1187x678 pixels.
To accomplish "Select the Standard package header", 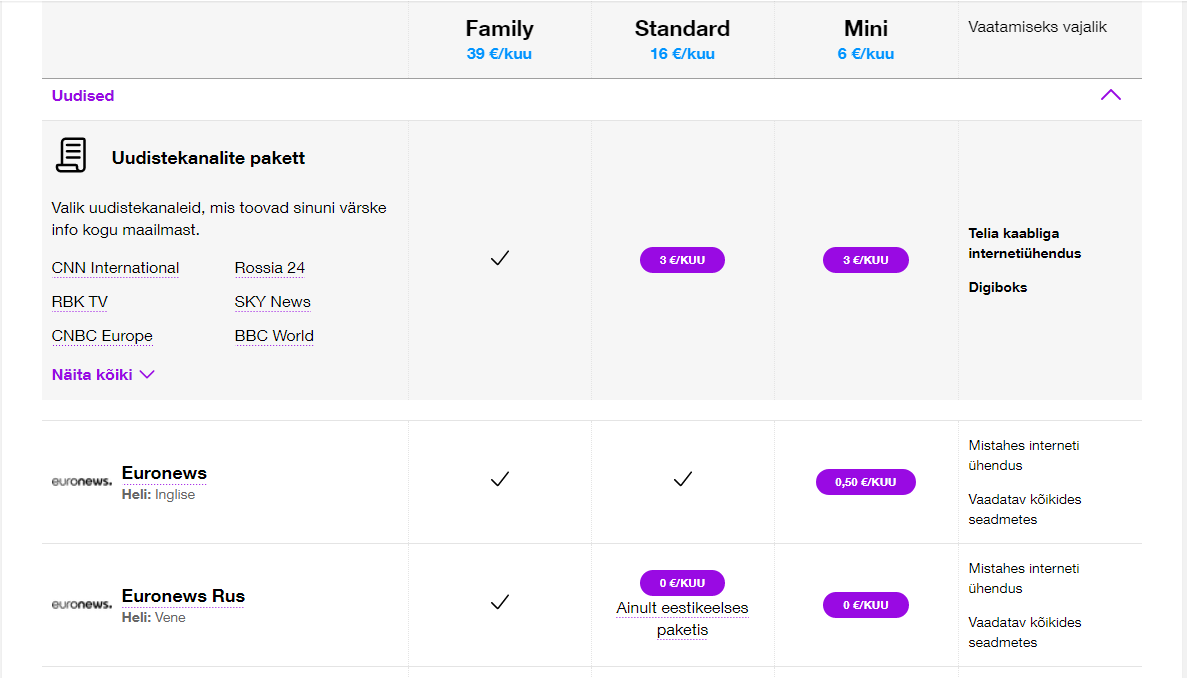I will click(x=682, y=29).
